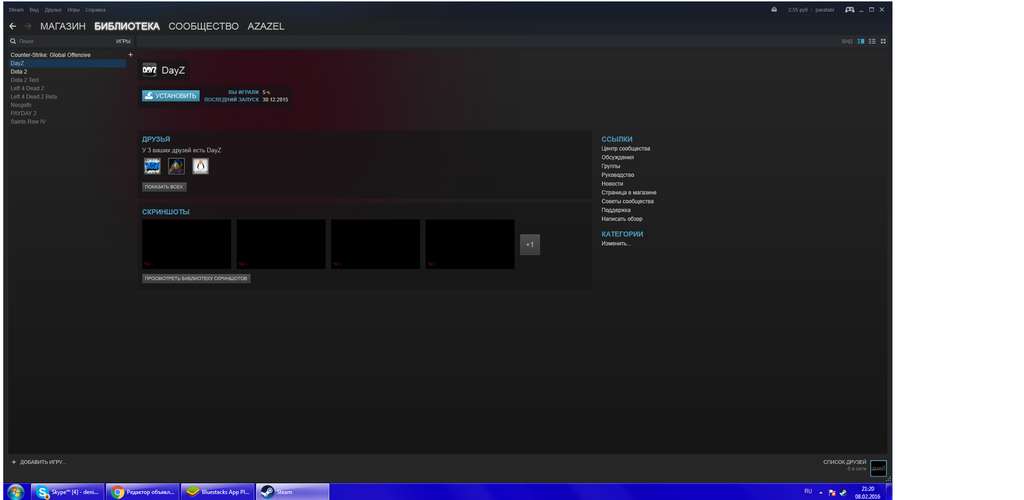This screenshot has height=500, width=1024.
Task: Open the Центр сообщества link
Action: tap(625, 148)
